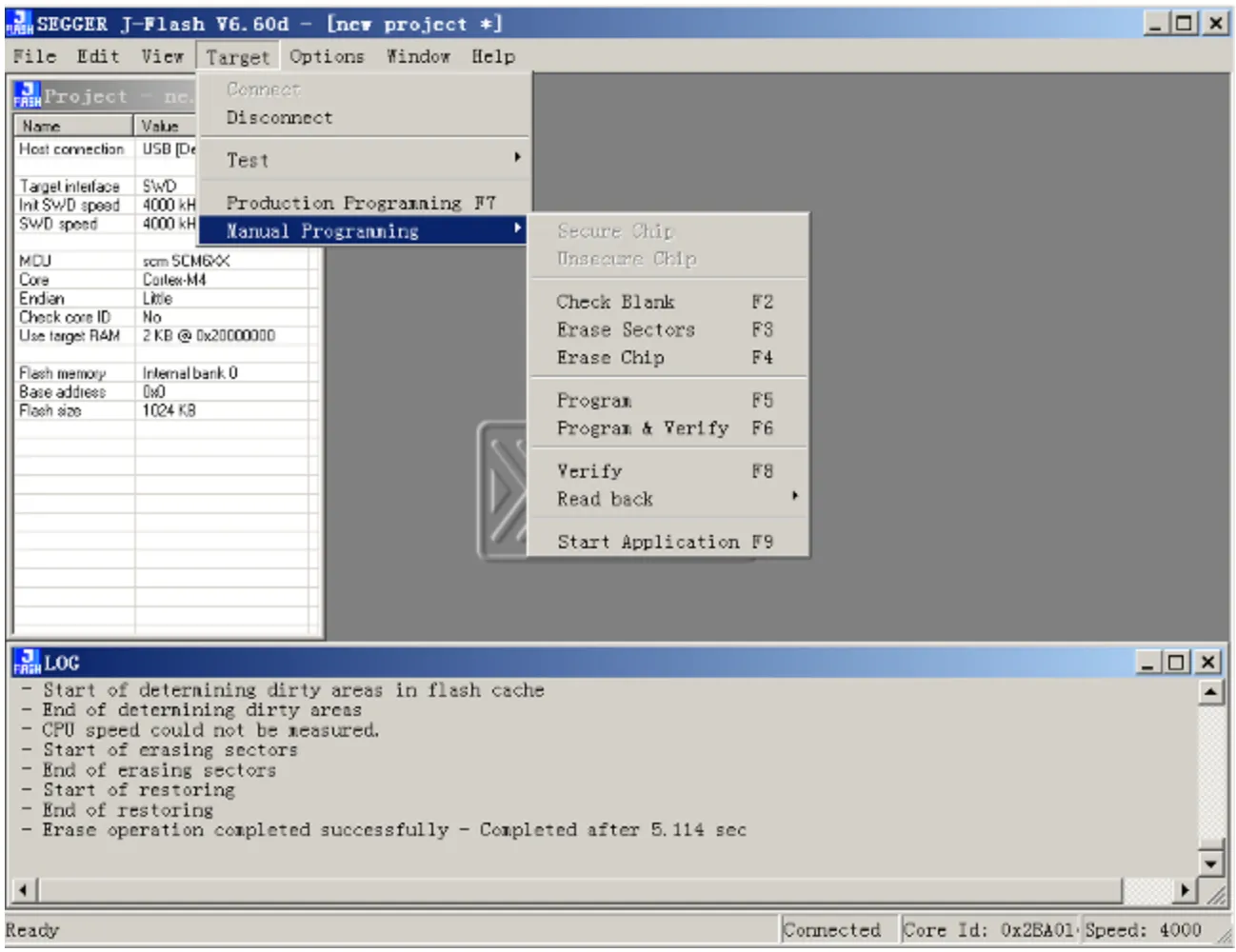
Task: Click the LOG window J-Flash icon
Action: 27,663
